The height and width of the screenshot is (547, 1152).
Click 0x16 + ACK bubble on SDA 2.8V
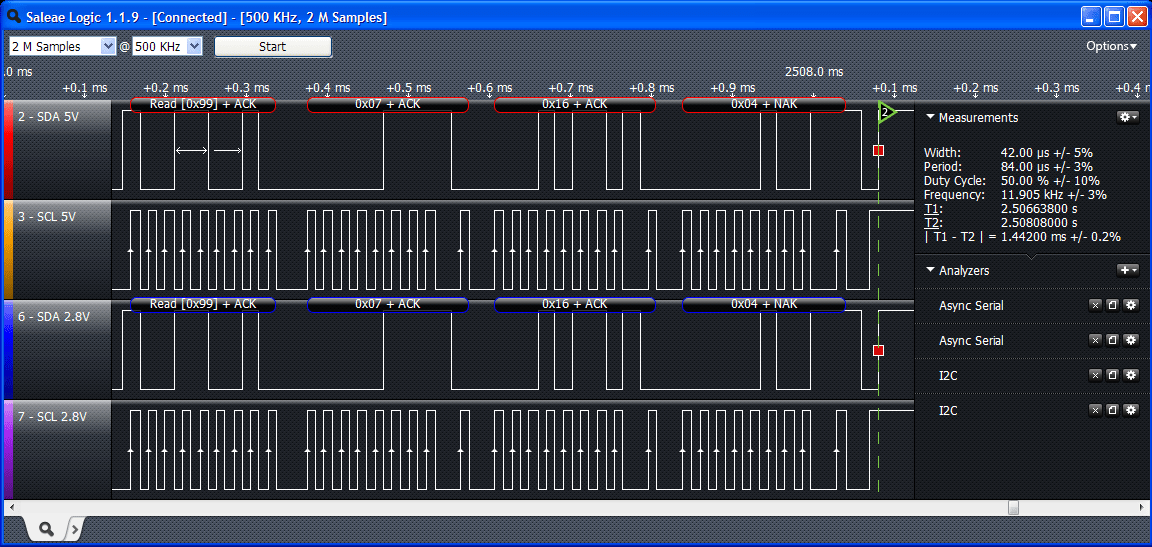tap(575, 304)
